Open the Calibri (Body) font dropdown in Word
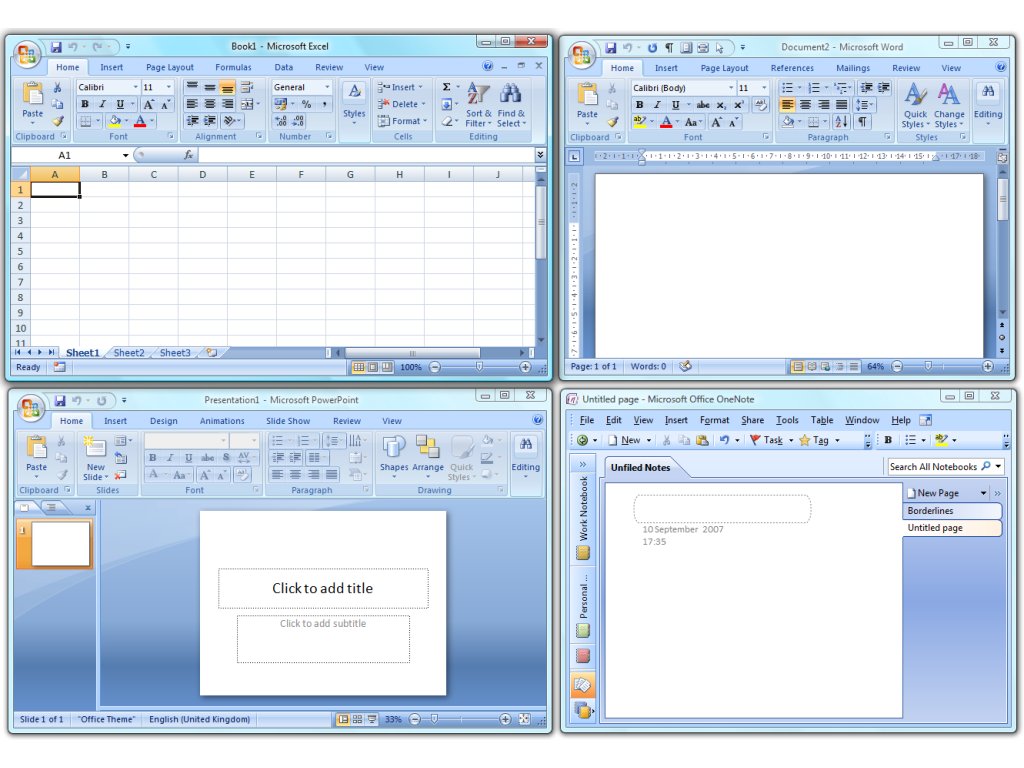The width and height of the screenshot is (1024, 768). [731, 88]
